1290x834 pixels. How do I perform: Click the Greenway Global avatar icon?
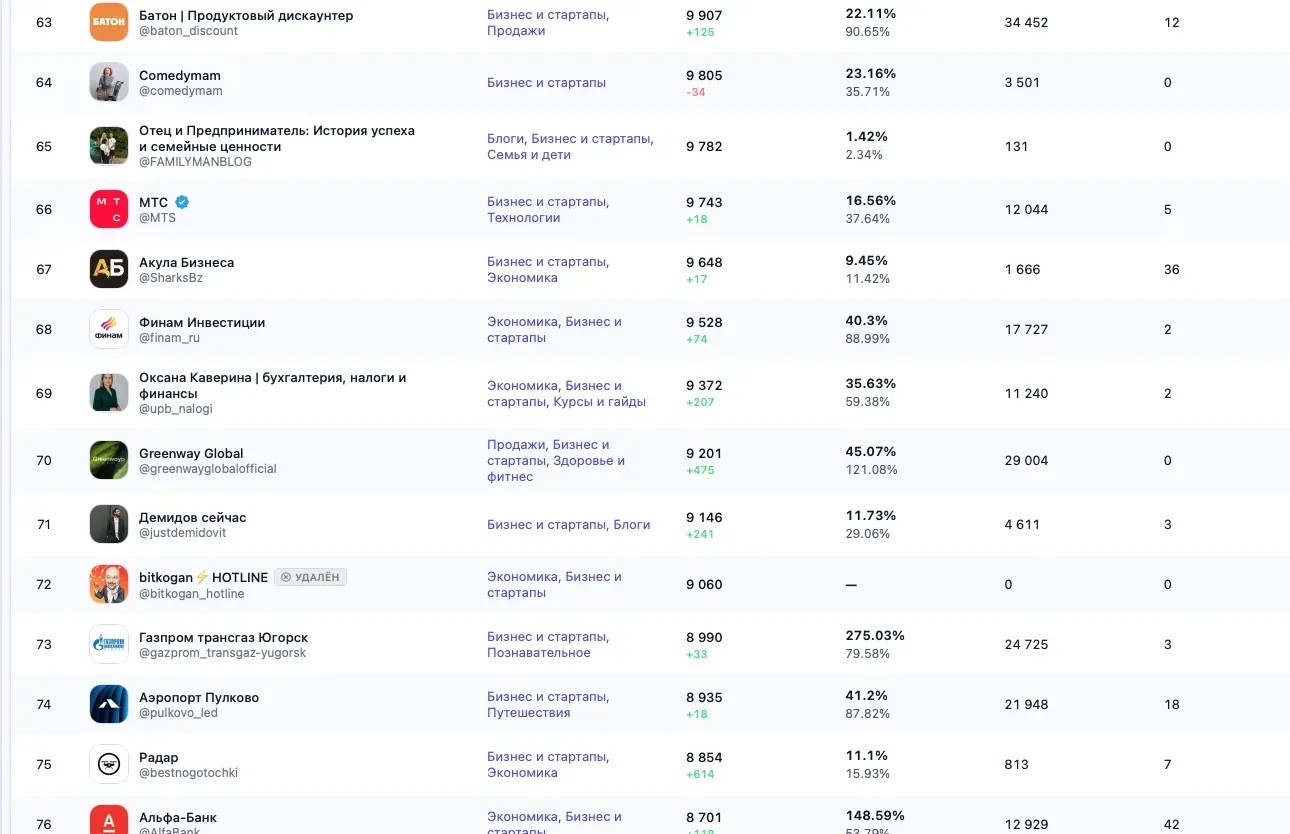[109, 460]
